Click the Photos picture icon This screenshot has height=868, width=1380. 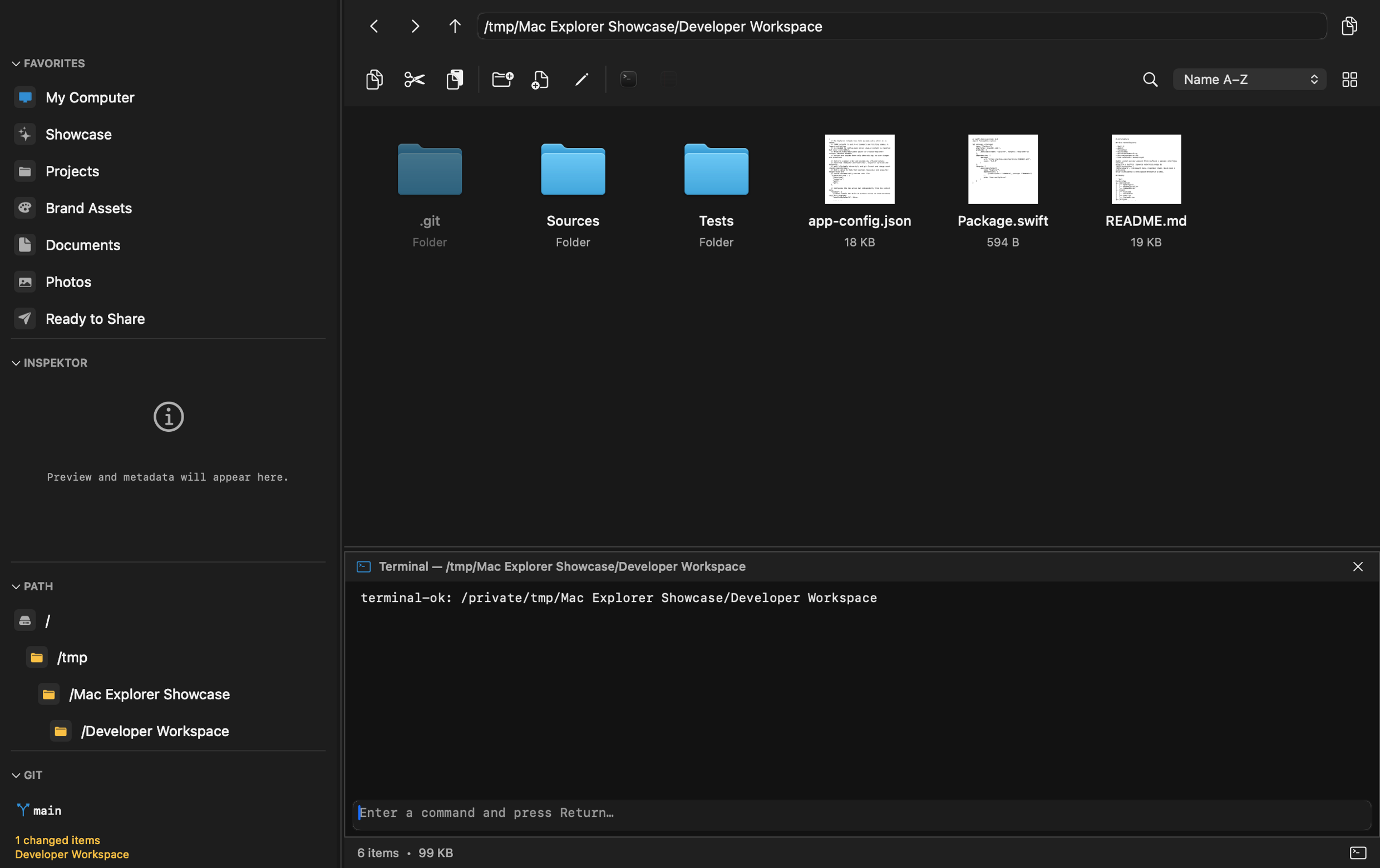(x=24, y=282)
